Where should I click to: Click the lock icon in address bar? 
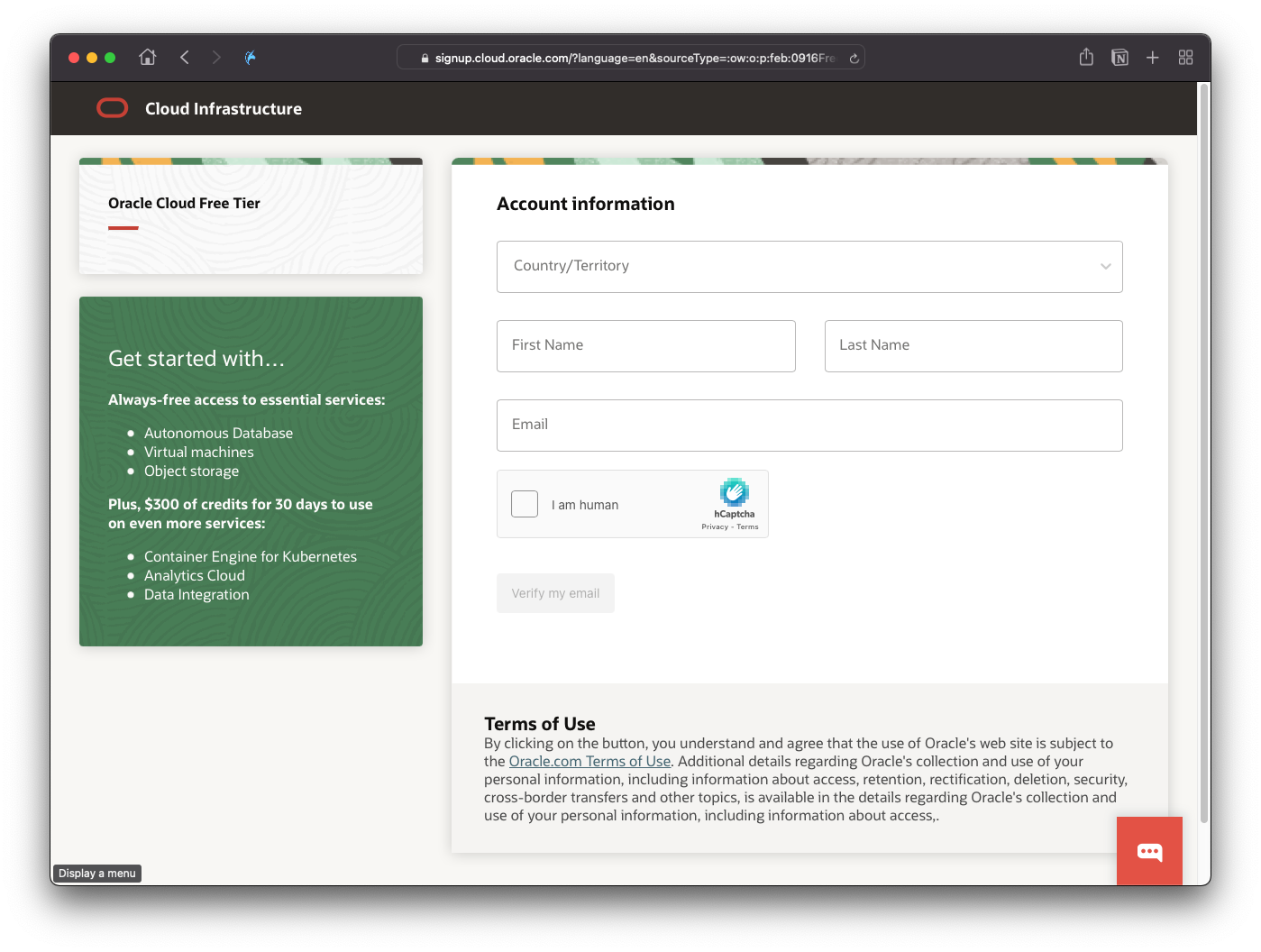click(x=425, y=59)
